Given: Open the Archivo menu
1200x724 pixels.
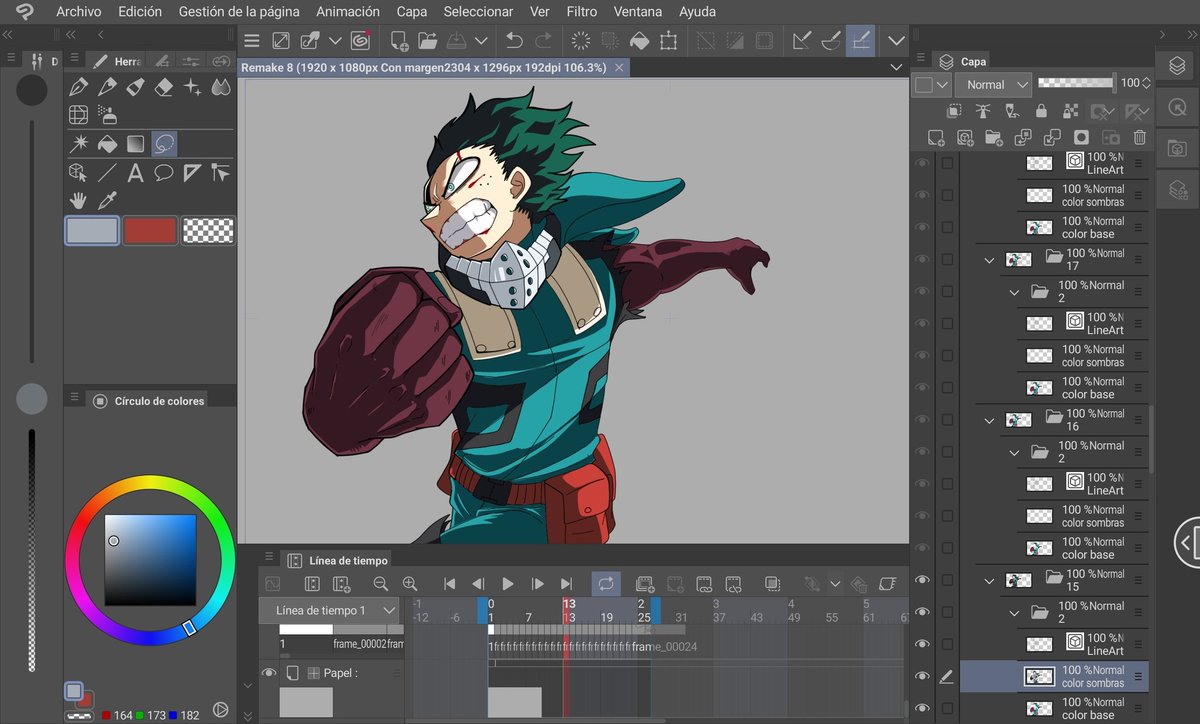Looking at the screenshot, I should point(78,12).
